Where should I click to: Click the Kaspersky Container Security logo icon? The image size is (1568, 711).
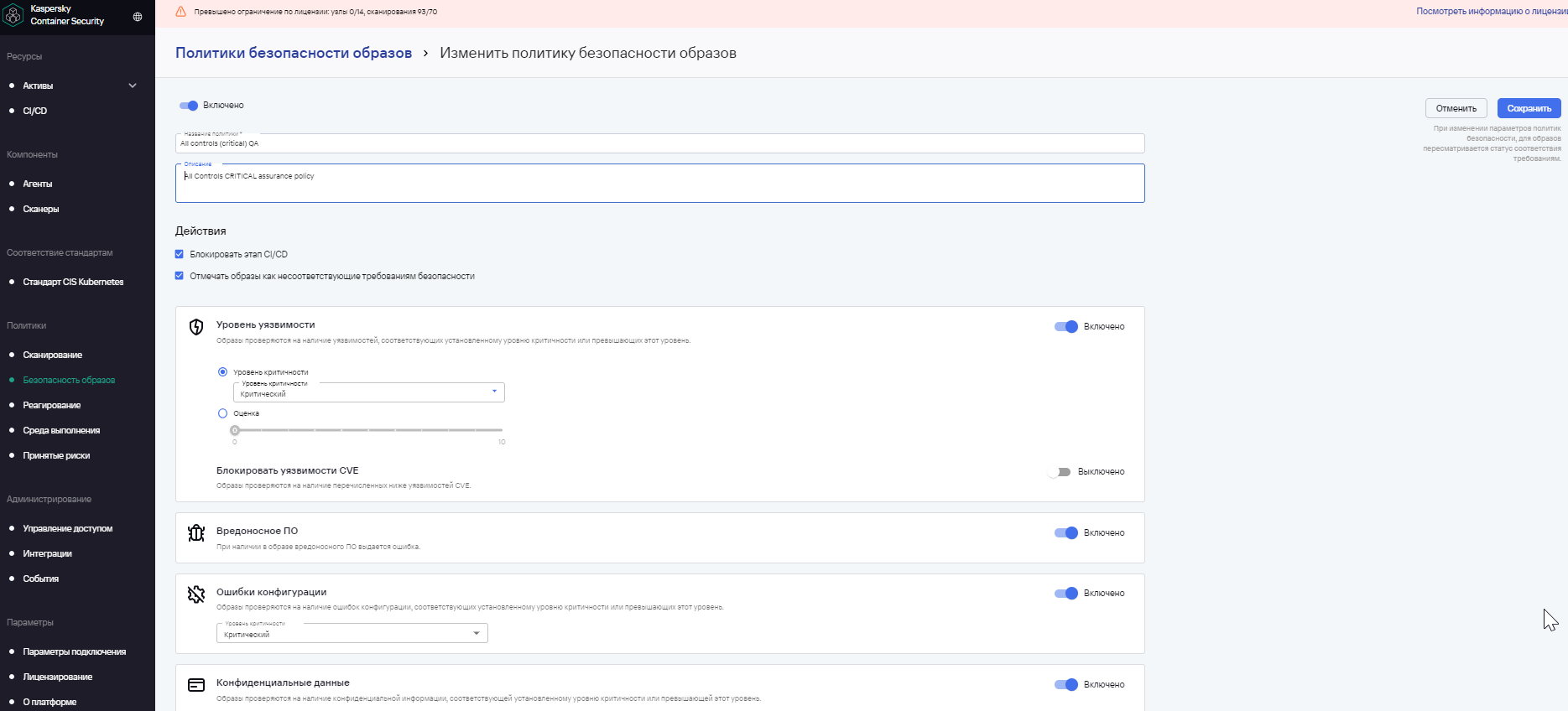pyautogui.click(x=13, y=15)
